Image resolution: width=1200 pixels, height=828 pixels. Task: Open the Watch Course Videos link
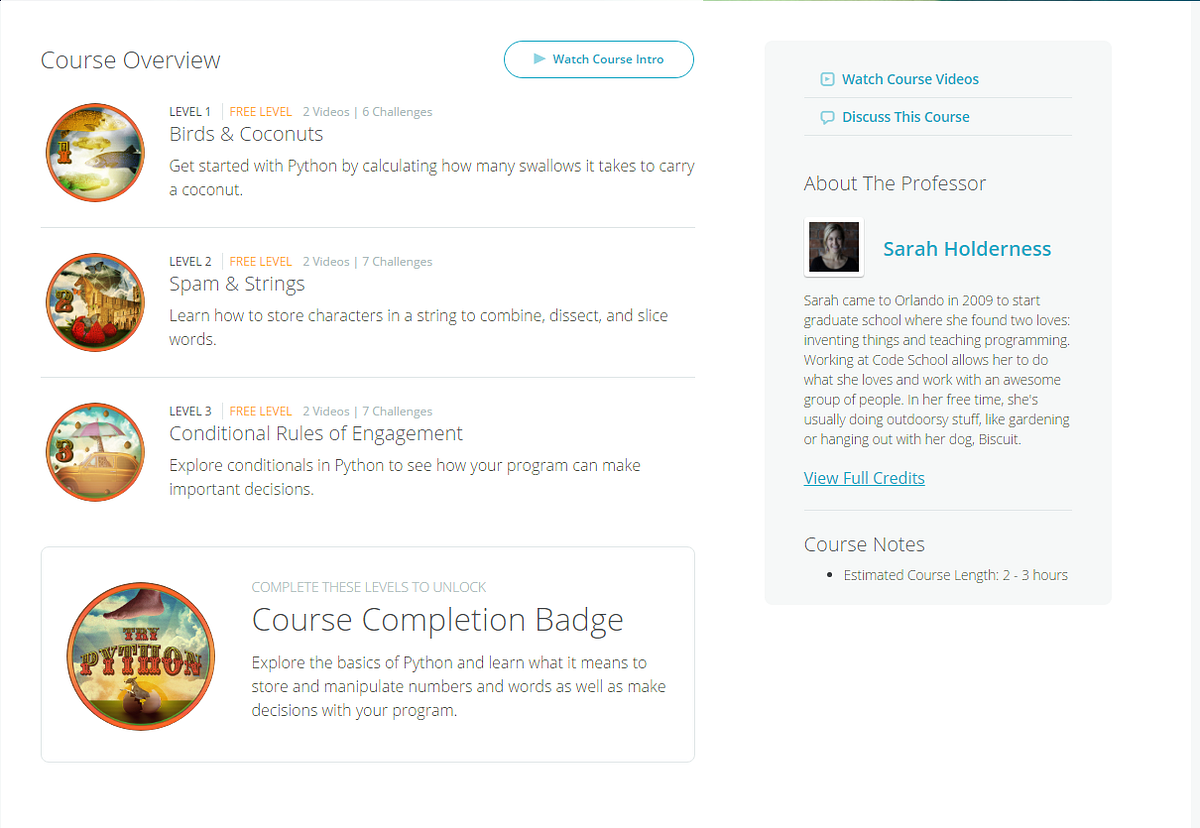click(x=910, y=78)
